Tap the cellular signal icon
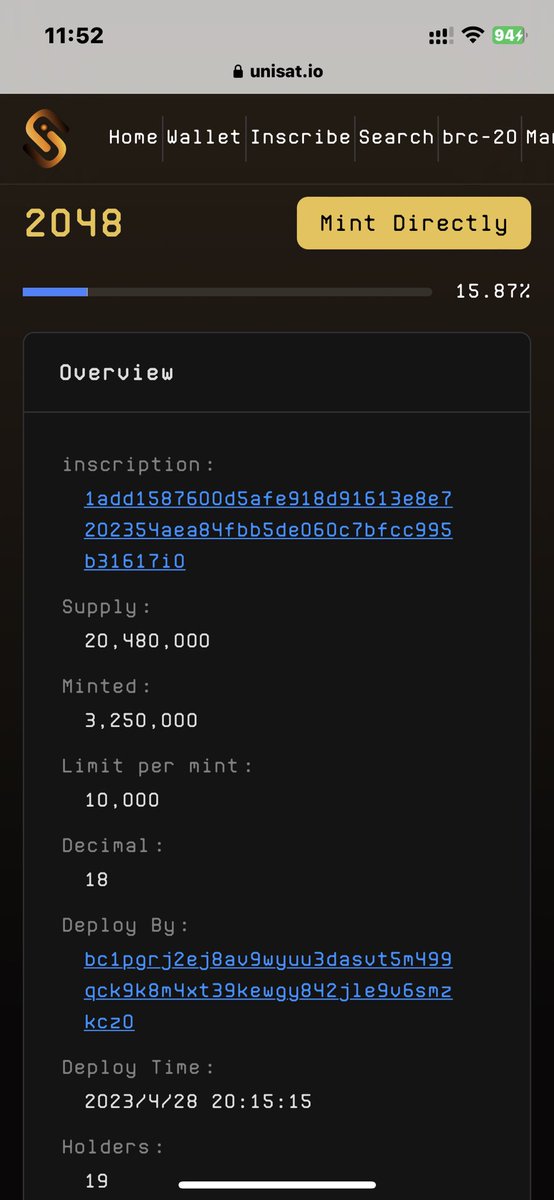This screenshot has height=1200, width=554. click(440, 36)
